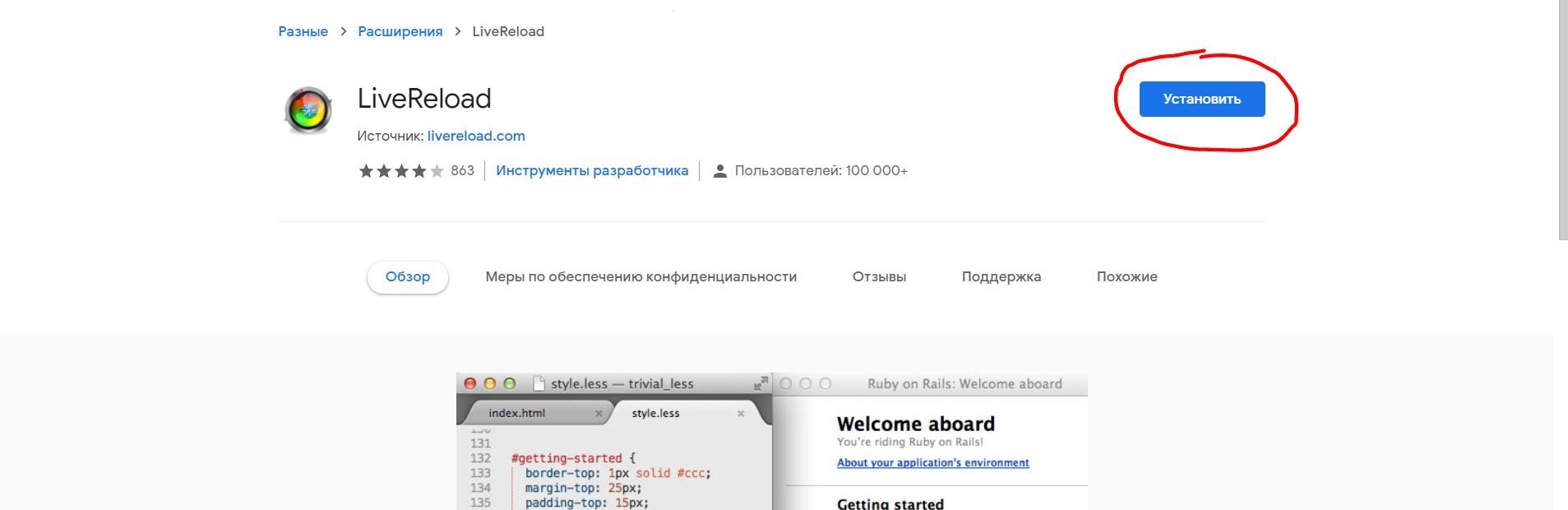Image resolution: width=1568 pixels, height=510 pixels.
Task: Go to the Разные breadcrumb link
Action: coord(303,31)
